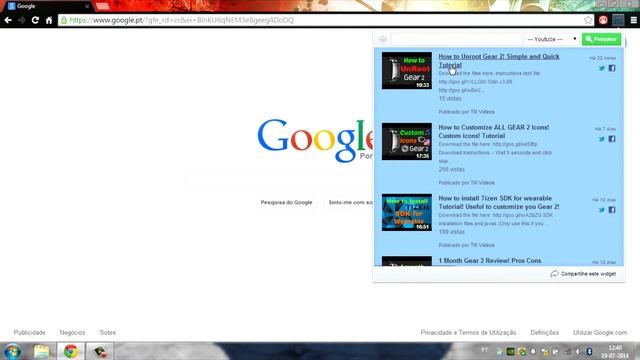Bookmark this page with the star icon
Image resolution: width=640 pixels, height=360 pixels.
click(588, 20)
